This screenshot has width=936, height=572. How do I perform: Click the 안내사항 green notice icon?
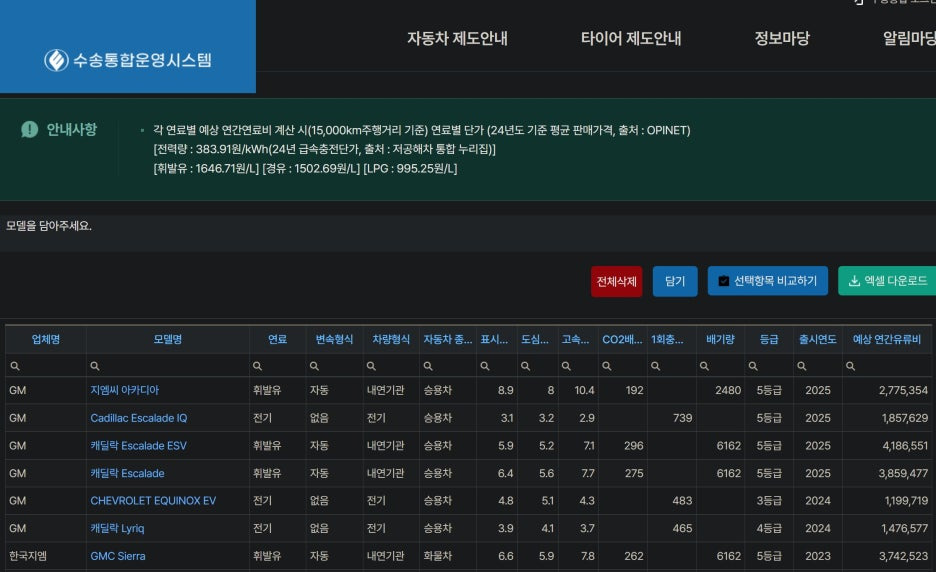(x=29, y=129)
